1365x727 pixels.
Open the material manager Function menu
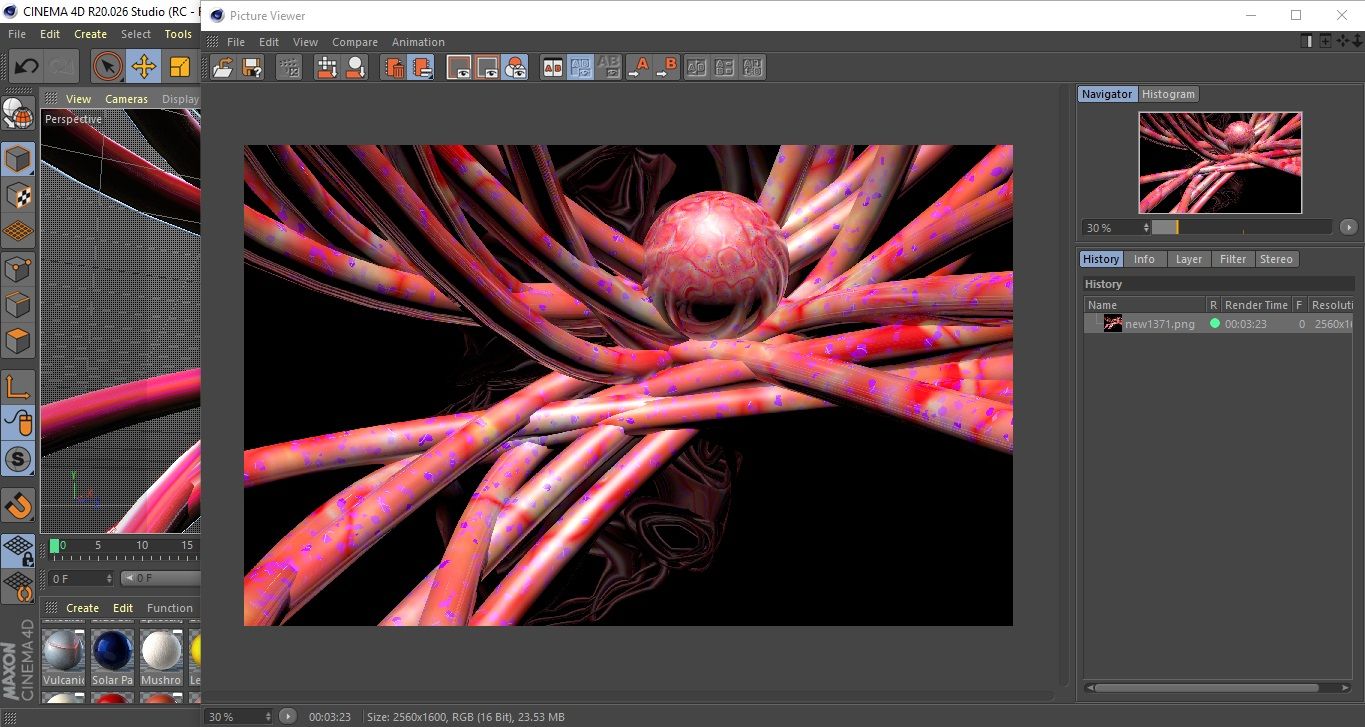(x=169, y=608)
